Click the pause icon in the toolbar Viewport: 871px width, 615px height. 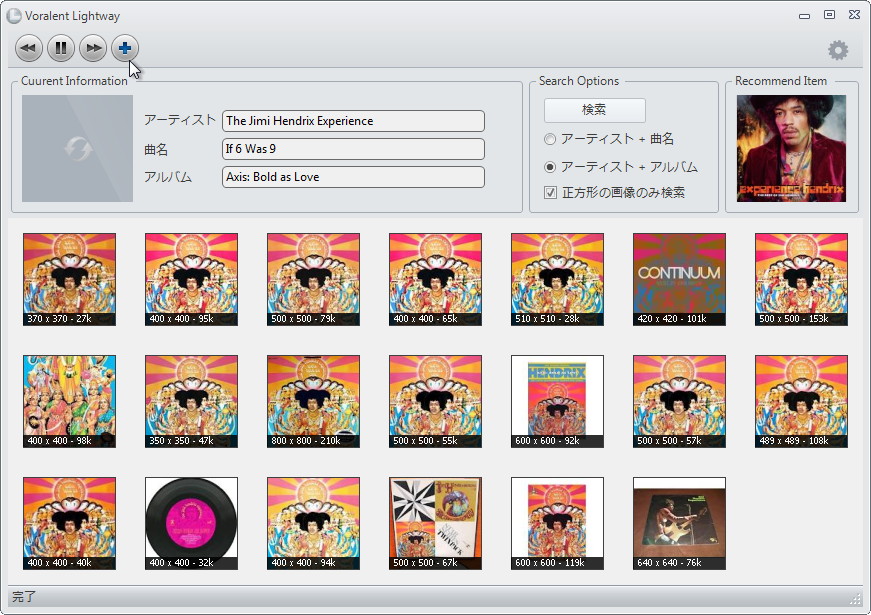pyautogui.click(x=61, y=47)
